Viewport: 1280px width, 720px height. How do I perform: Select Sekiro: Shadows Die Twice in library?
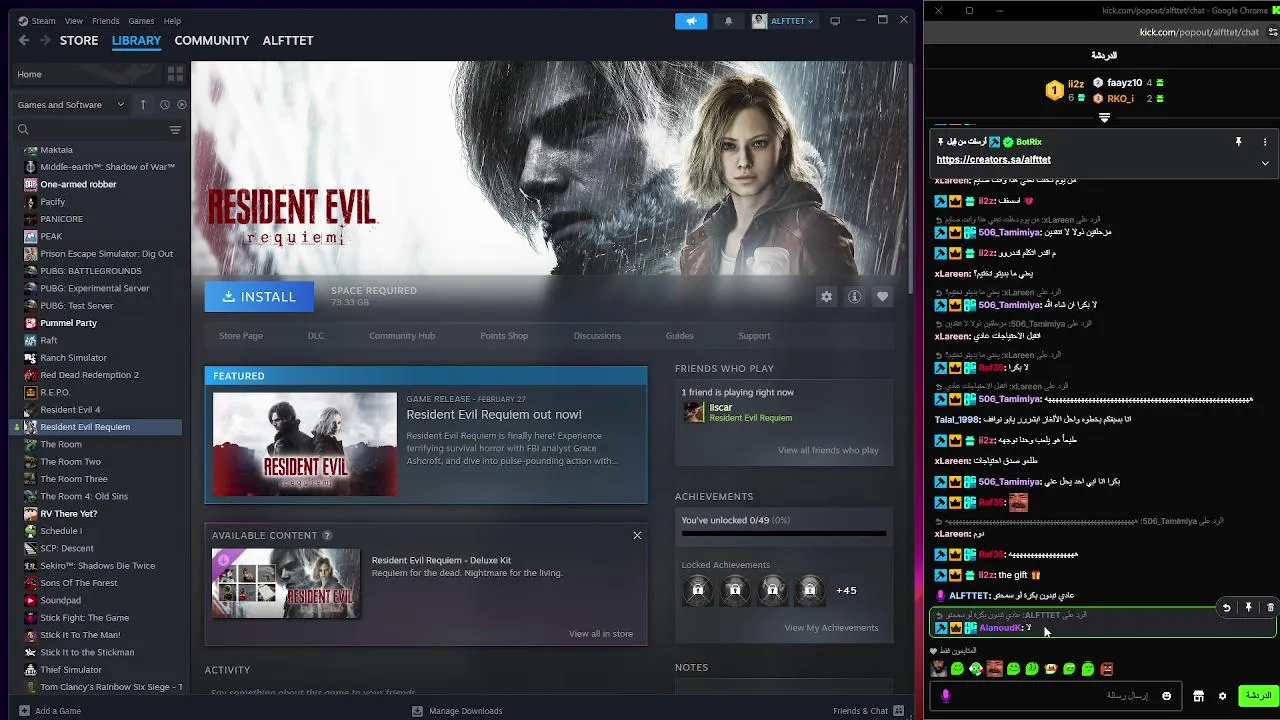[x=97, y=566]
